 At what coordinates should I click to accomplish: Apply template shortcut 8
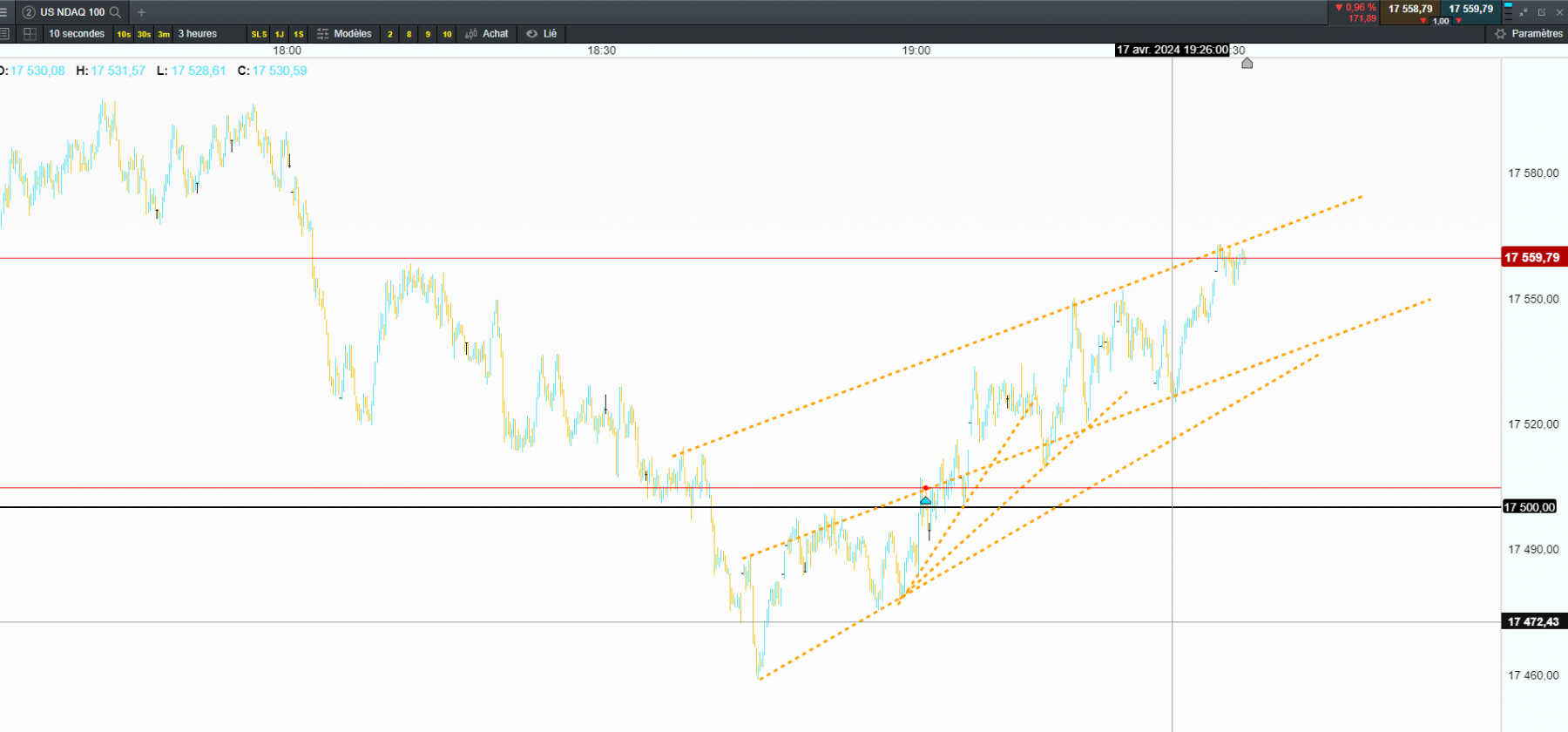tap(409, 34)
